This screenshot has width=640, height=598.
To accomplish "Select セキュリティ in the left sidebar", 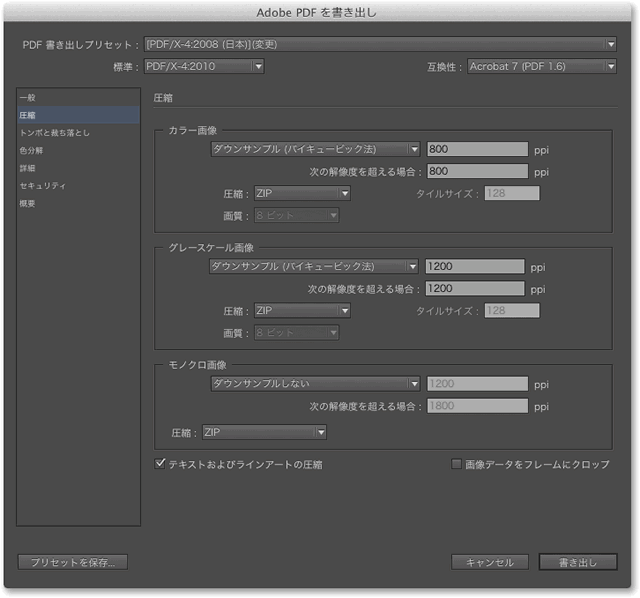I will click(43, 186).
